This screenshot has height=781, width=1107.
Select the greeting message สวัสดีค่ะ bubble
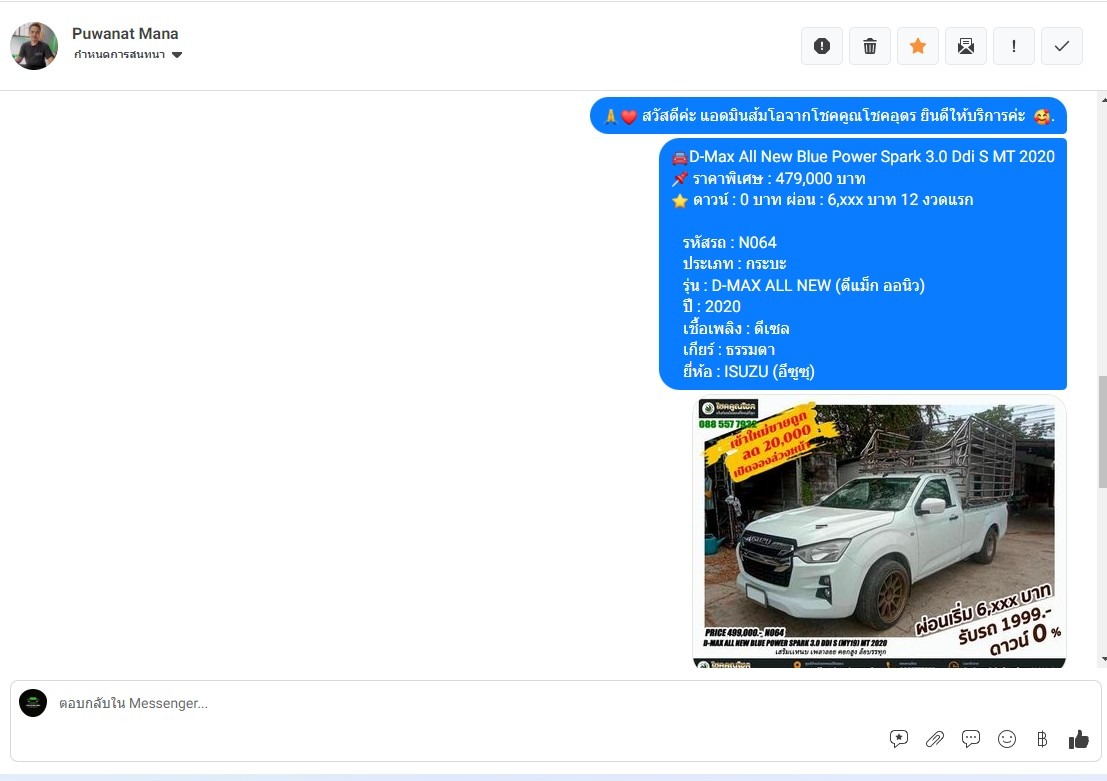coord(828,115)
